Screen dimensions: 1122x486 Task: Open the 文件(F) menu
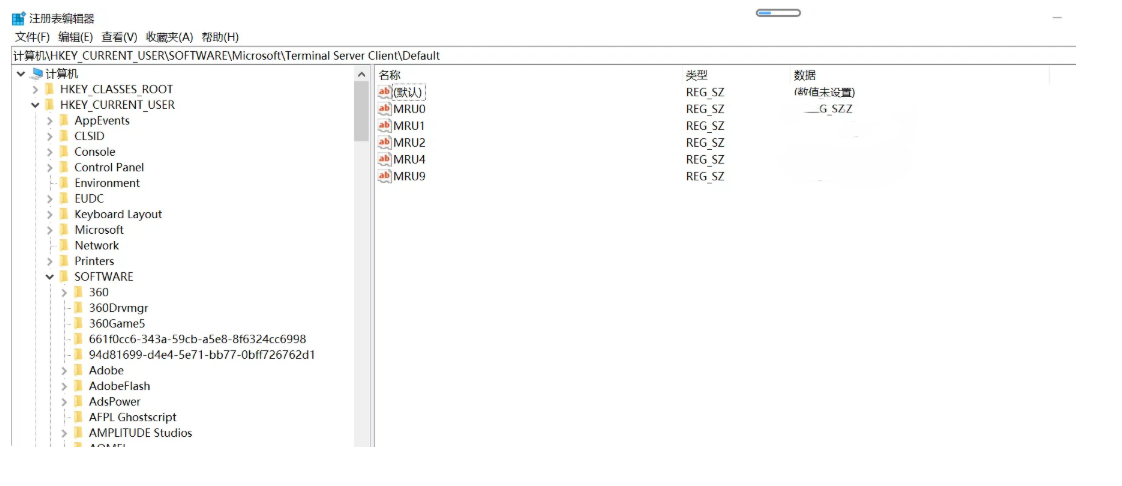pyautogui.click(x=32, y=37)
